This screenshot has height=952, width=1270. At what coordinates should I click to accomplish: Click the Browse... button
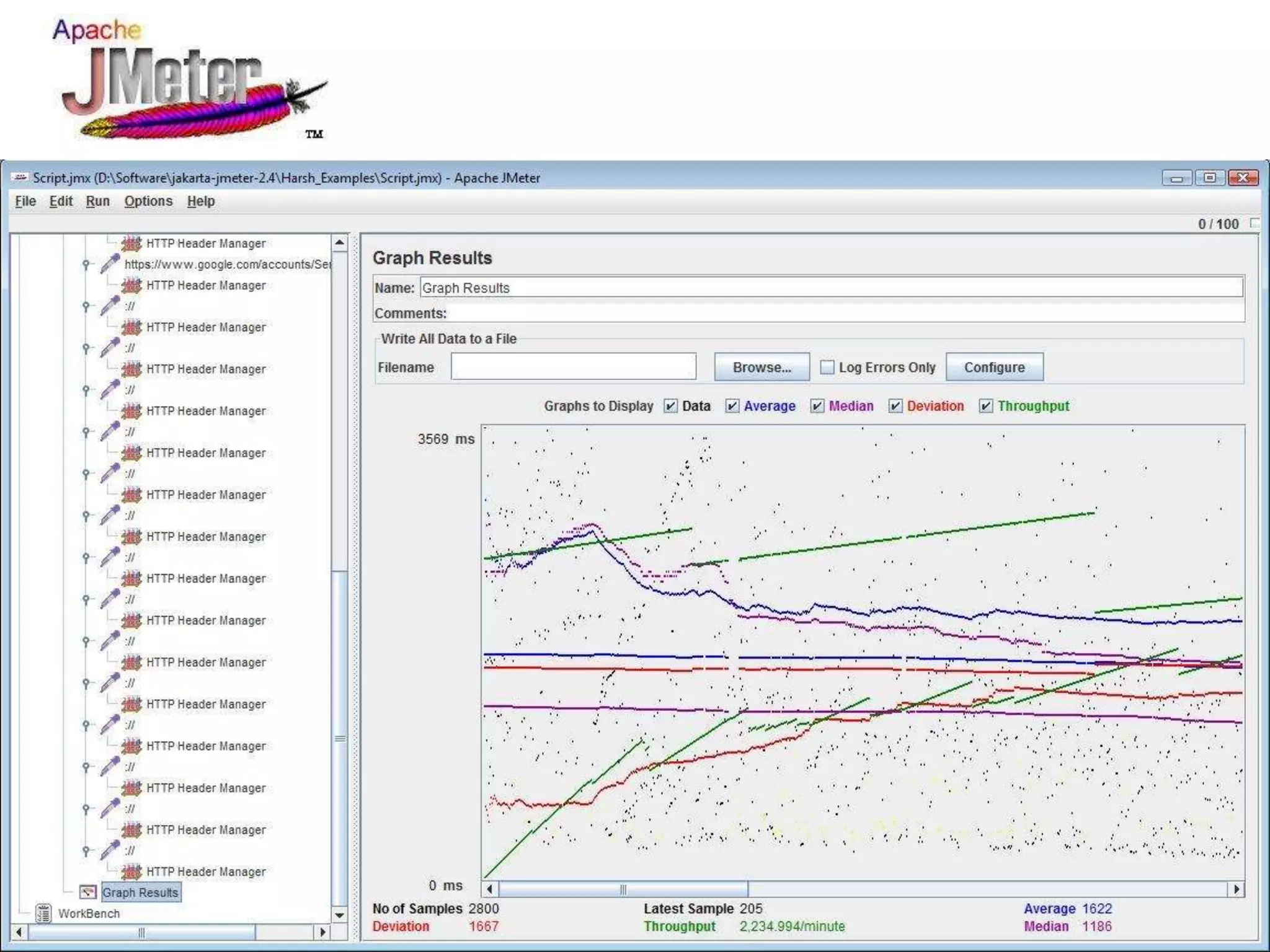pyautogui.click(x=762, y=367)
